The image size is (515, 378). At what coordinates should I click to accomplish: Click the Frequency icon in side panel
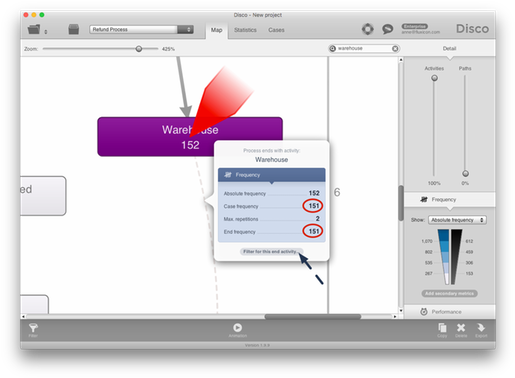click(x=424, y=199)
